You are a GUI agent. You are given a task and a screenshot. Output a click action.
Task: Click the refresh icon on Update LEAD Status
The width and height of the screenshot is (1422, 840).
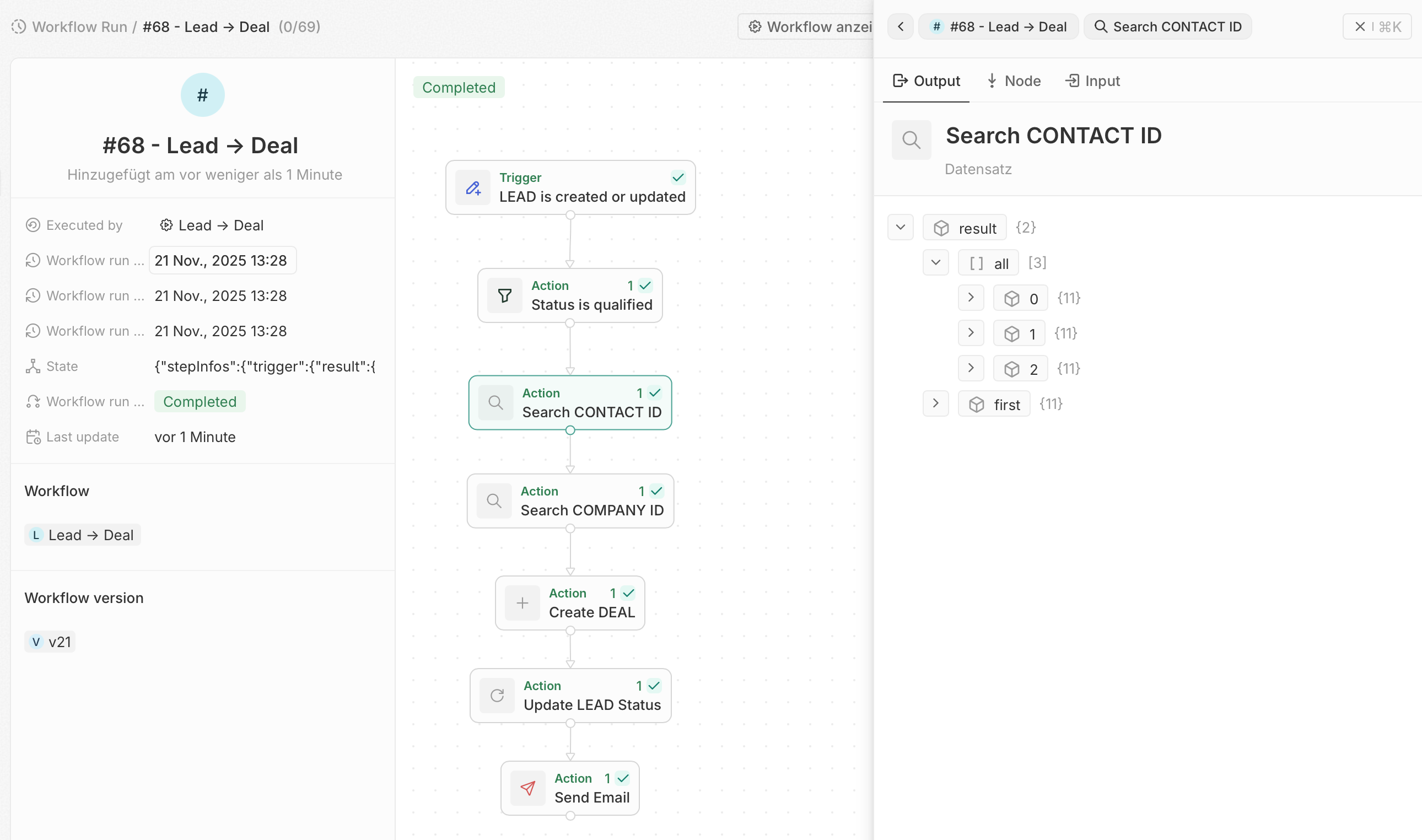pyautogui.click(x=497, y=696)
